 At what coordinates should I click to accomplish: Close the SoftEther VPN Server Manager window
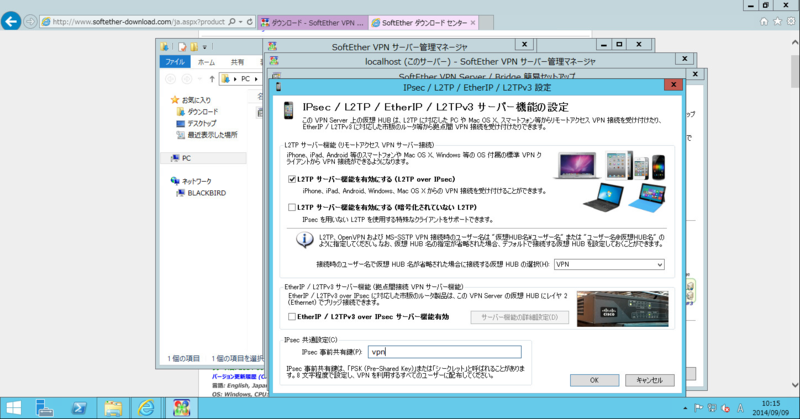pos(524,44)
